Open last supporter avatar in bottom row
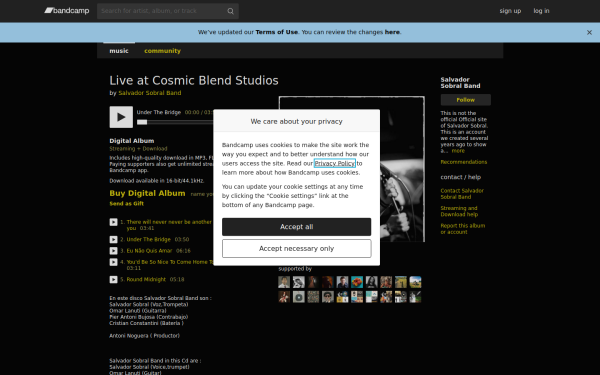600x375 pixels. pos(415,297)
